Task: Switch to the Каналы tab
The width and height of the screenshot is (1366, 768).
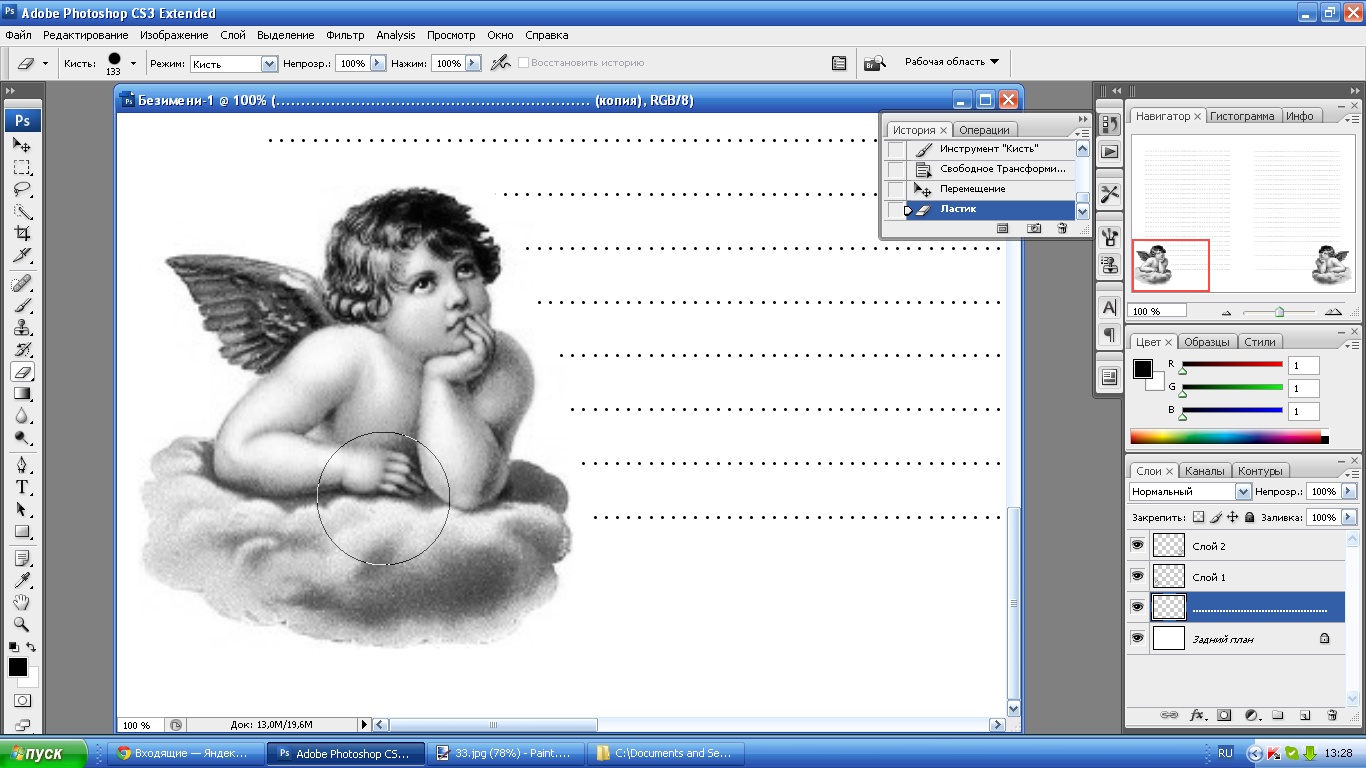Action: coord(1204,471)
